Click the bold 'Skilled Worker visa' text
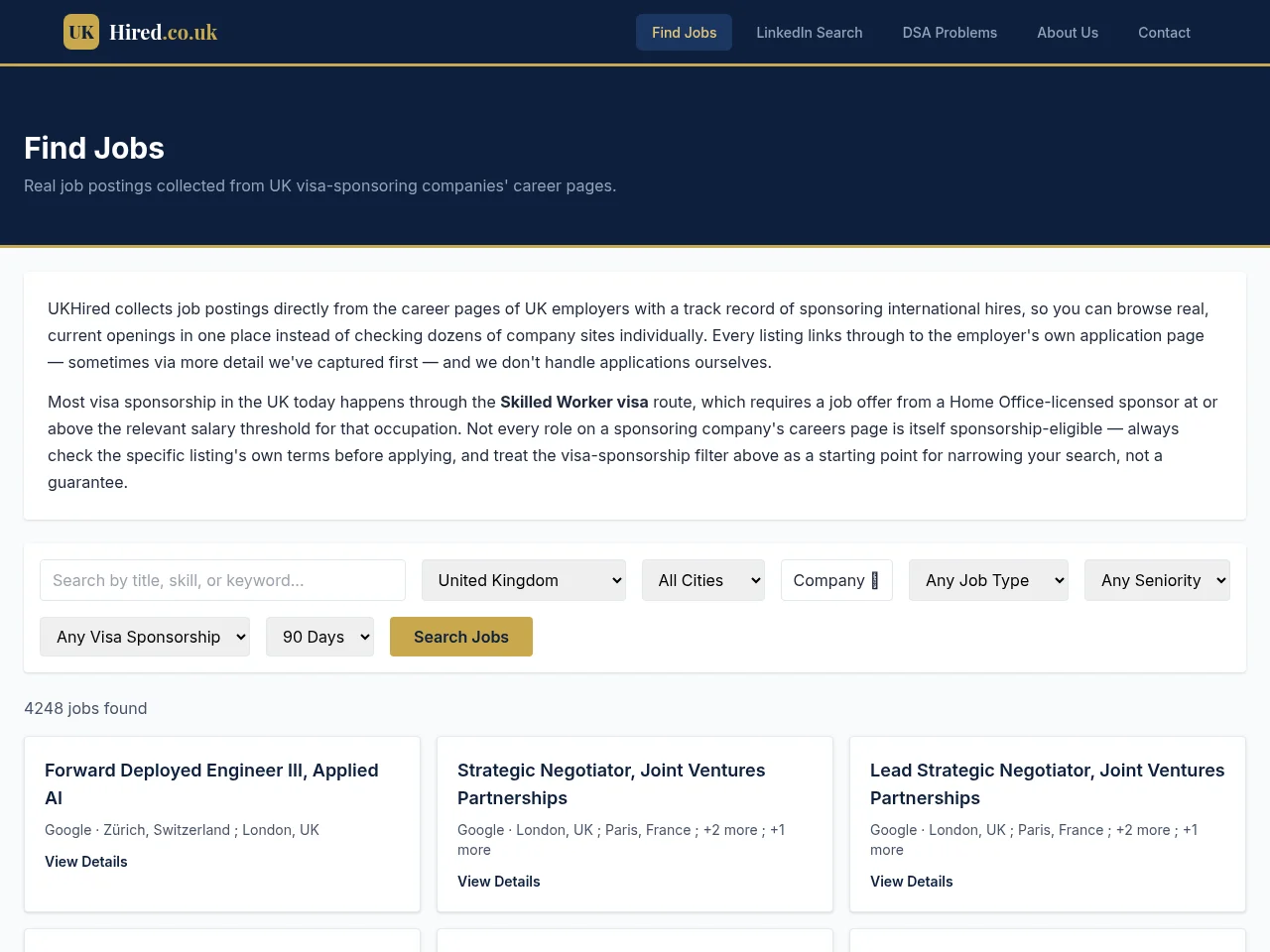The height and width of the screenshot is (952, 1270). click(573, 402)
